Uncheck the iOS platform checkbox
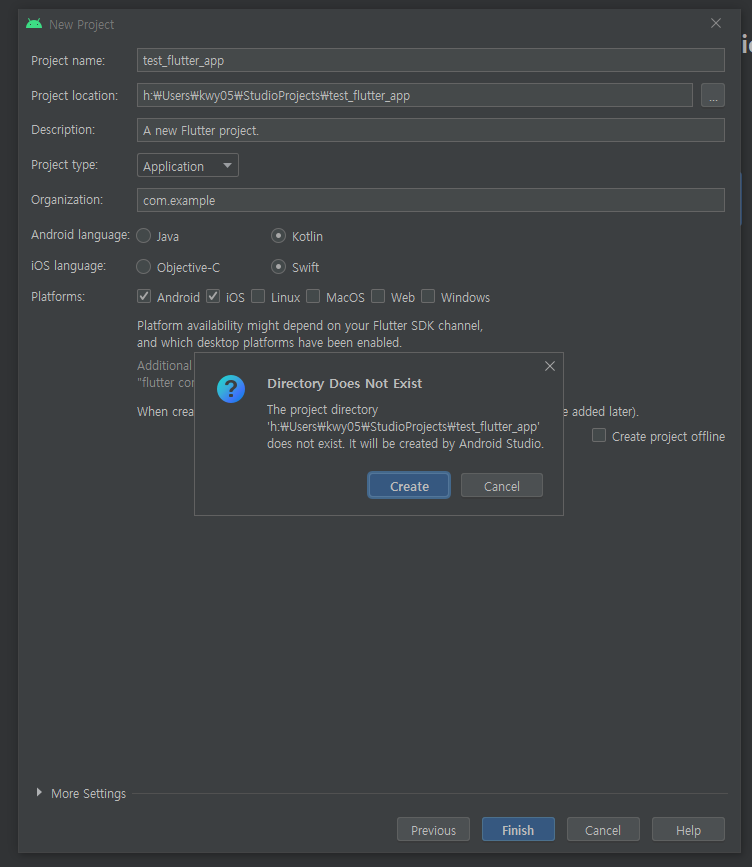Viewport: 752px width, 867px height. 213,296
